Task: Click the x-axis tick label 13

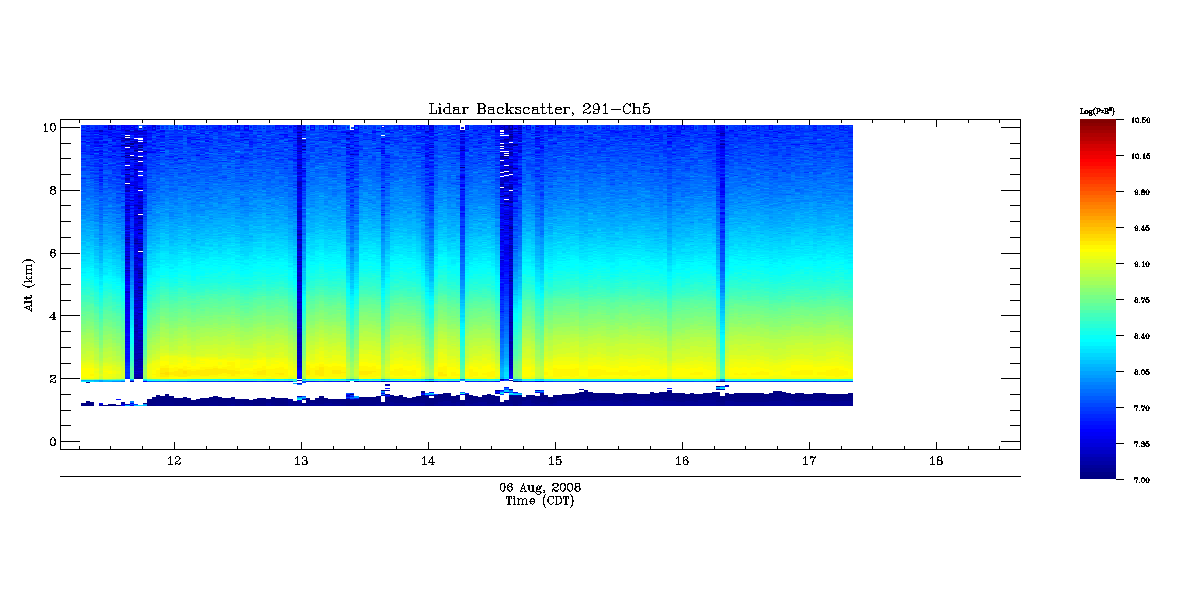Action: tap(301, 461)
